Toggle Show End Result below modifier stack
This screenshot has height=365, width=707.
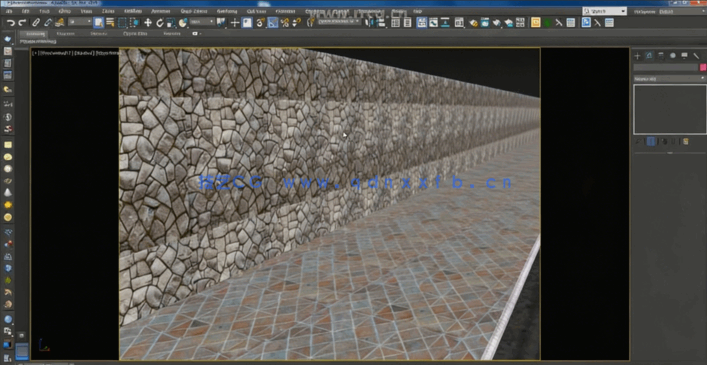651,141
